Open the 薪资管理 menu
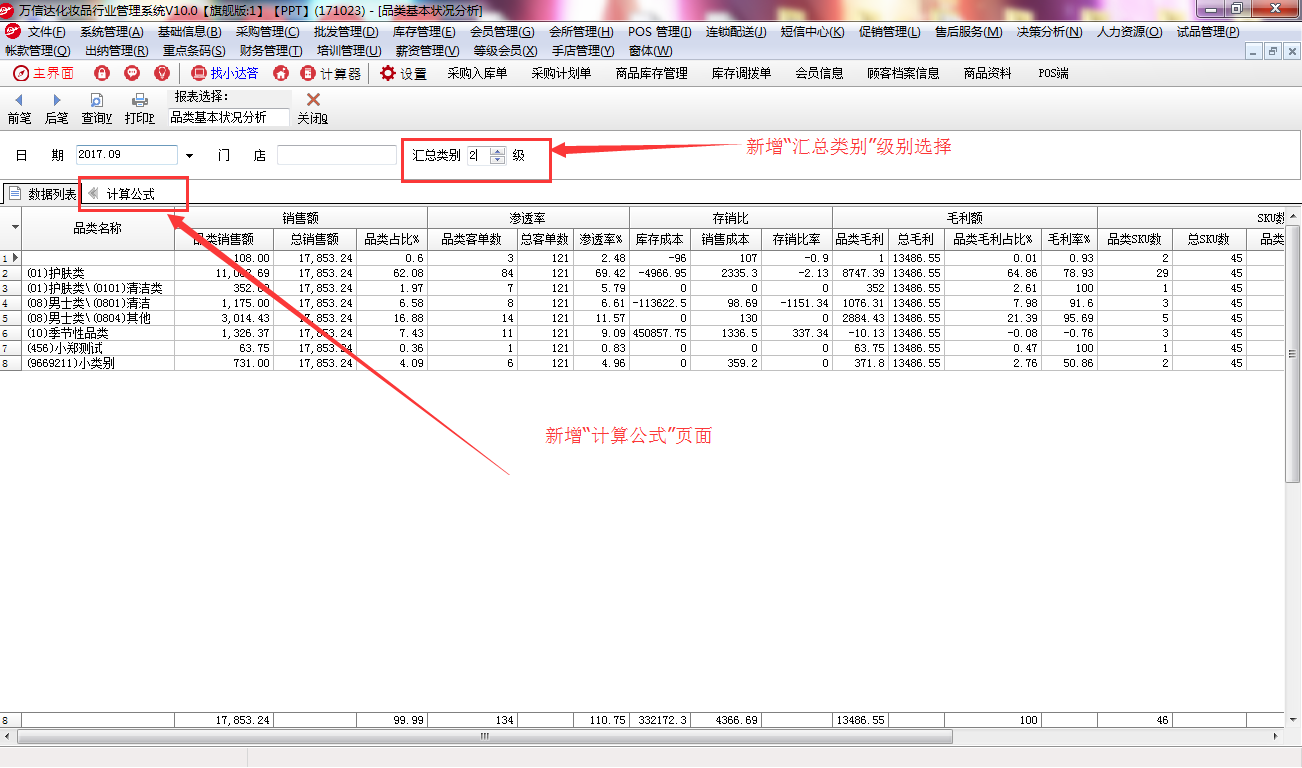 pyautogui.click(x=427, y=50)
